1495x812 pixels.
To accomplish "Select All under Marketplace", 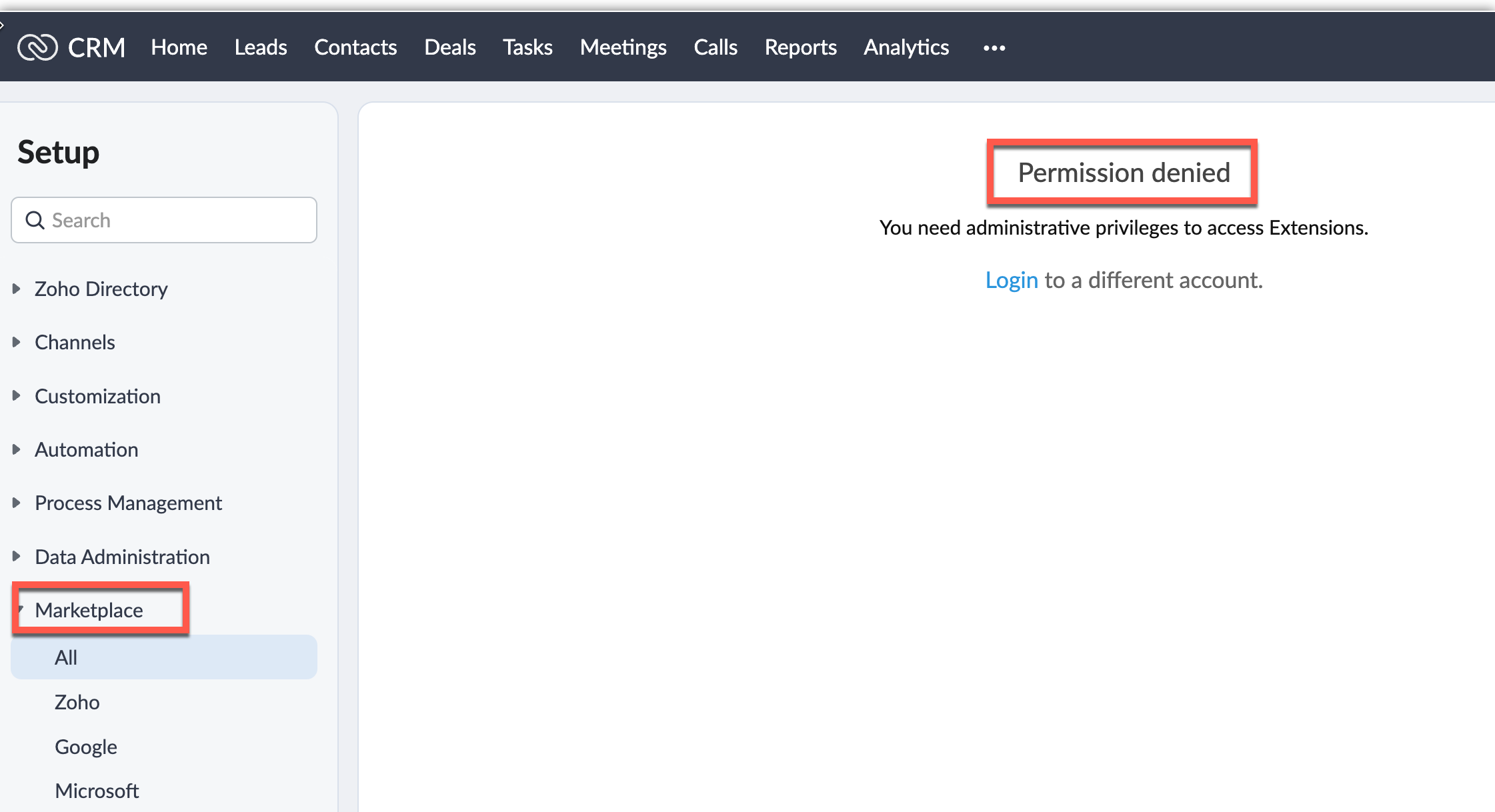I will [66, 657].
